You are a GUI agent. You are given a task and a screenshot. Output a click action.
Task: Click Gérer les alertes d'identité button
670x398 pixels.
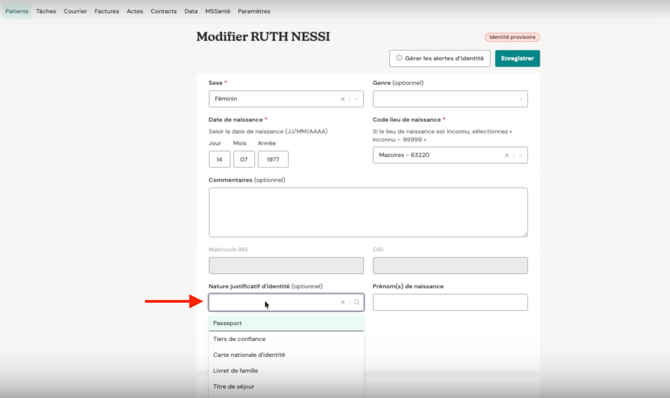[x=440, y=59]
